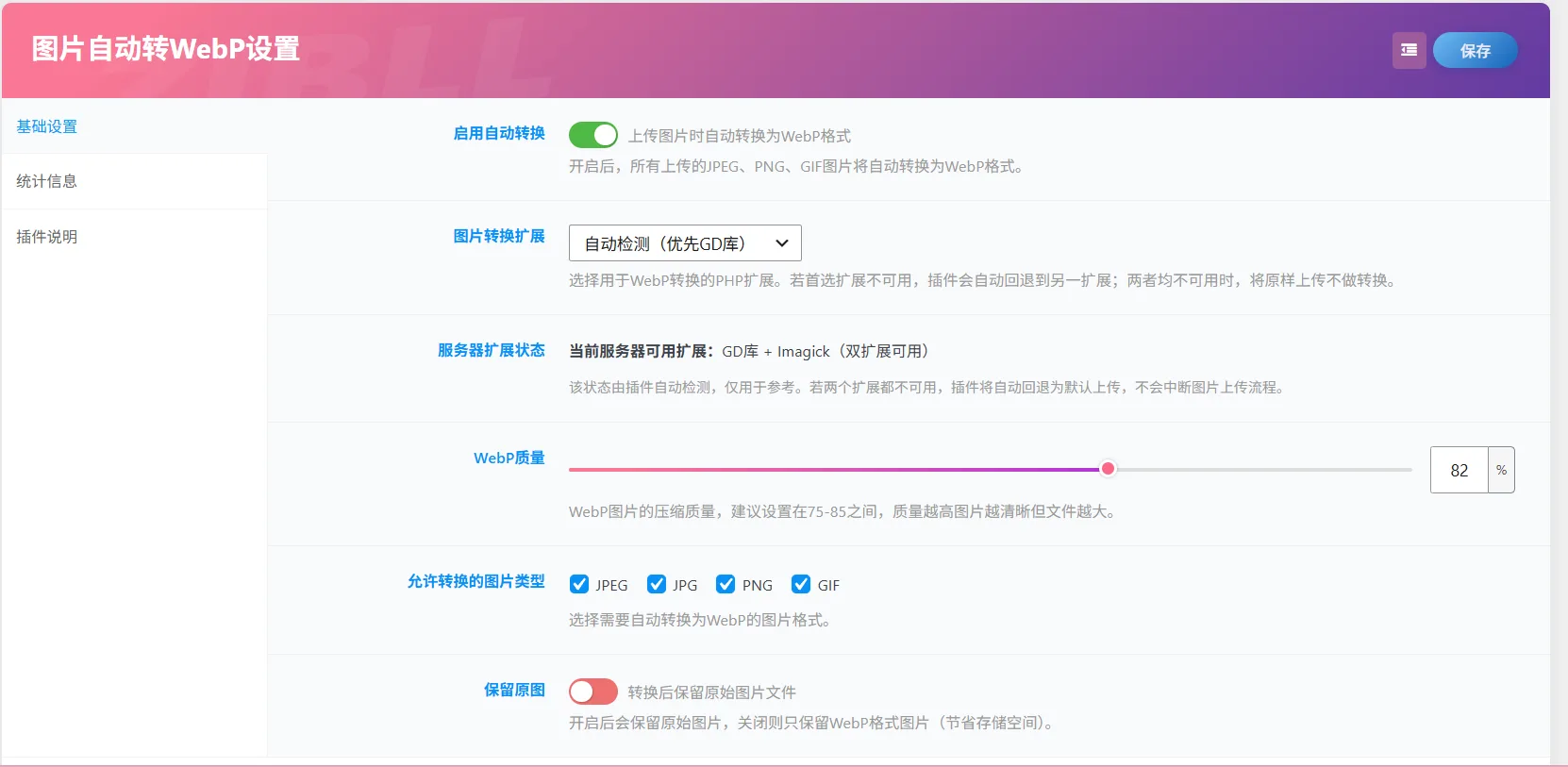This screenshot has width=1568, height=767.
Task: Uncheck the JPEG checkbox
Action: 579,585
